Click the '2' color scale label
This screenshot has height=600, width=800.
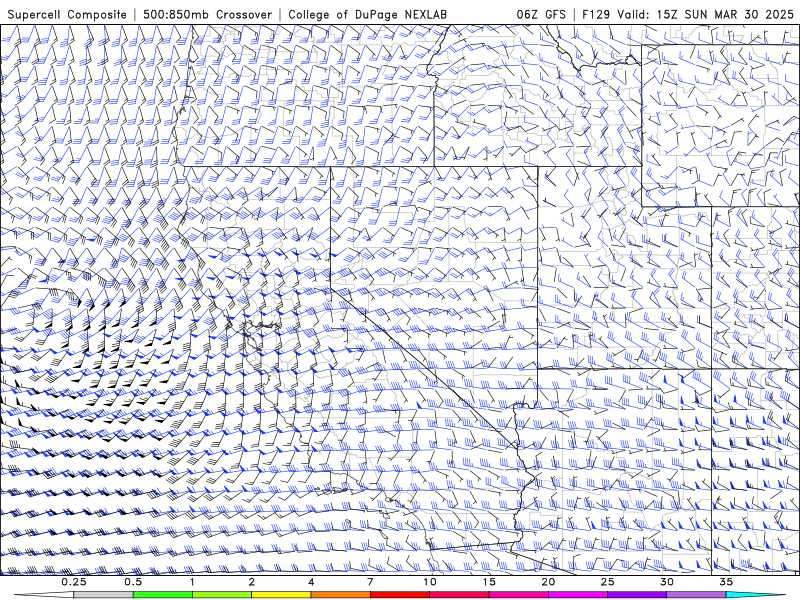[252, 582]
